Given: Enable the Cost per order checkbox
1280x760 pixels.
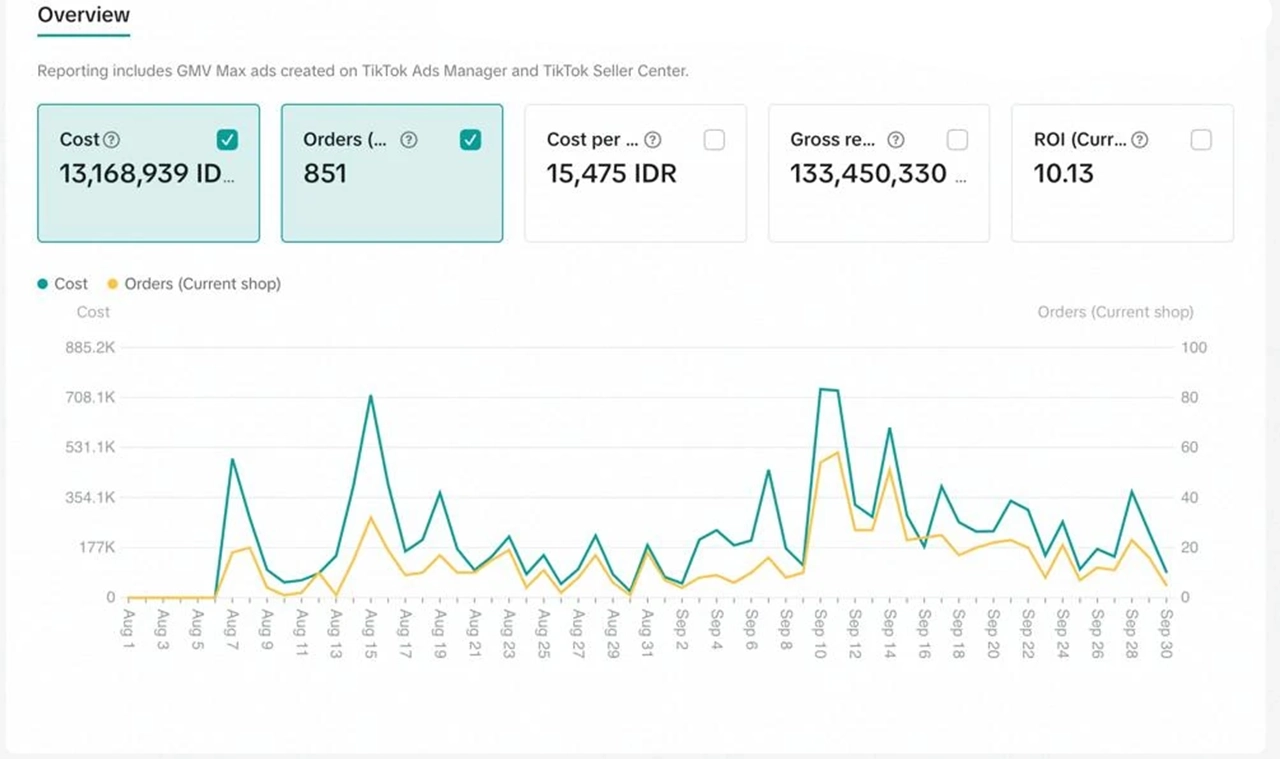Looking at the screenshot, I should 714,140.
